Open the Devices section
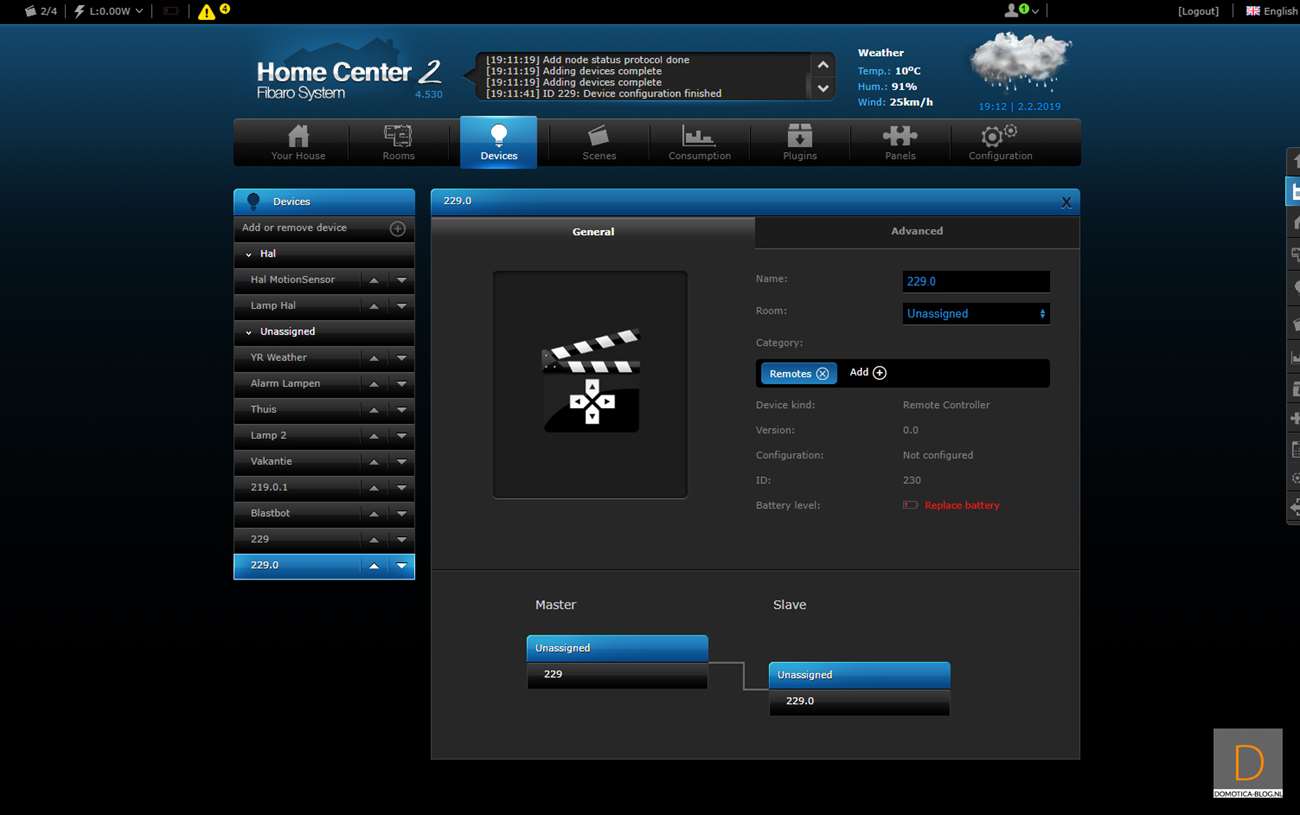 pyautogui.click(x=498, y=142)
